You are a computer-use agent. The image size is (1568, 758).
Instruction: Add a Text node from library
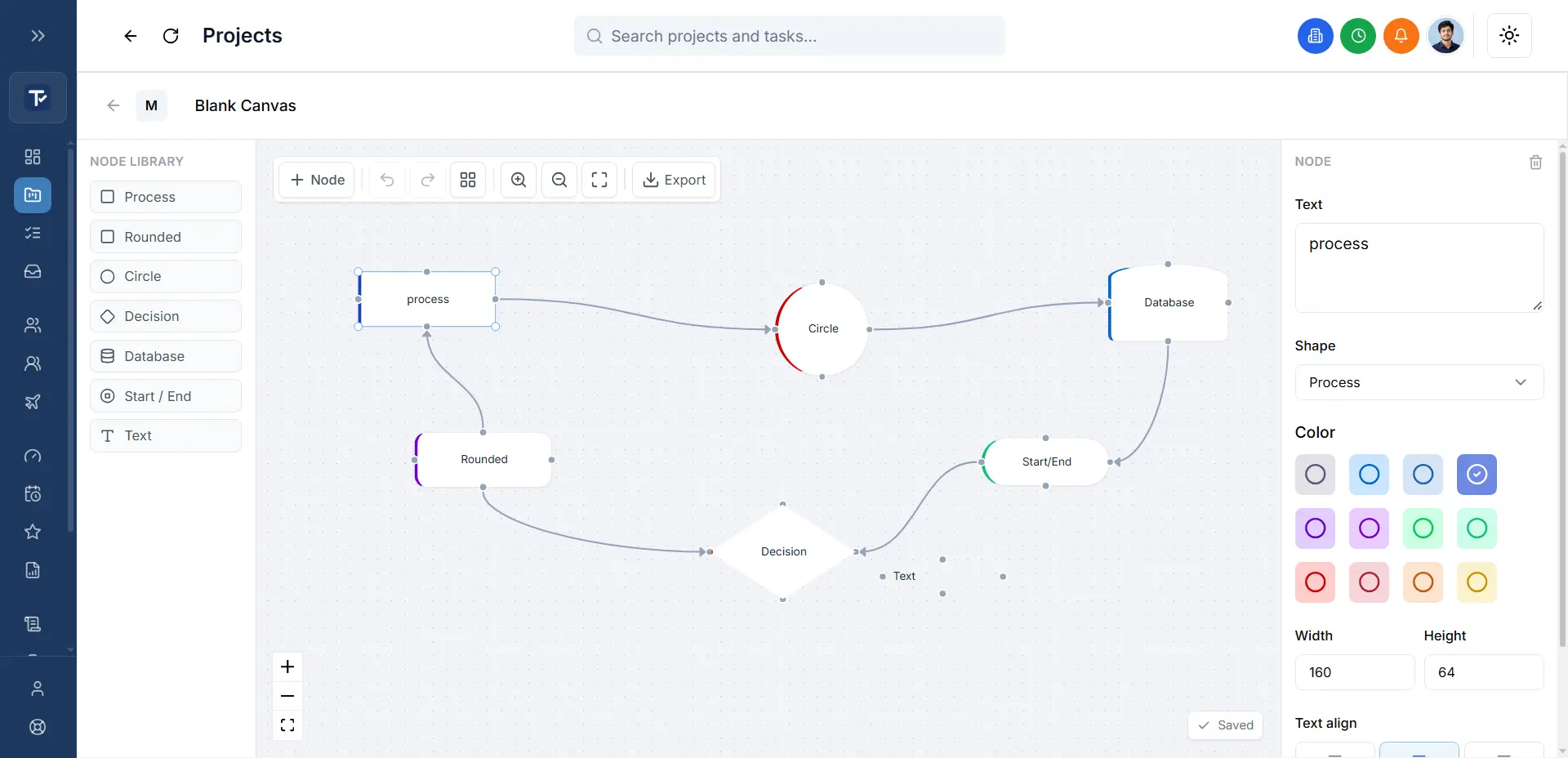[x=166, y=435]
